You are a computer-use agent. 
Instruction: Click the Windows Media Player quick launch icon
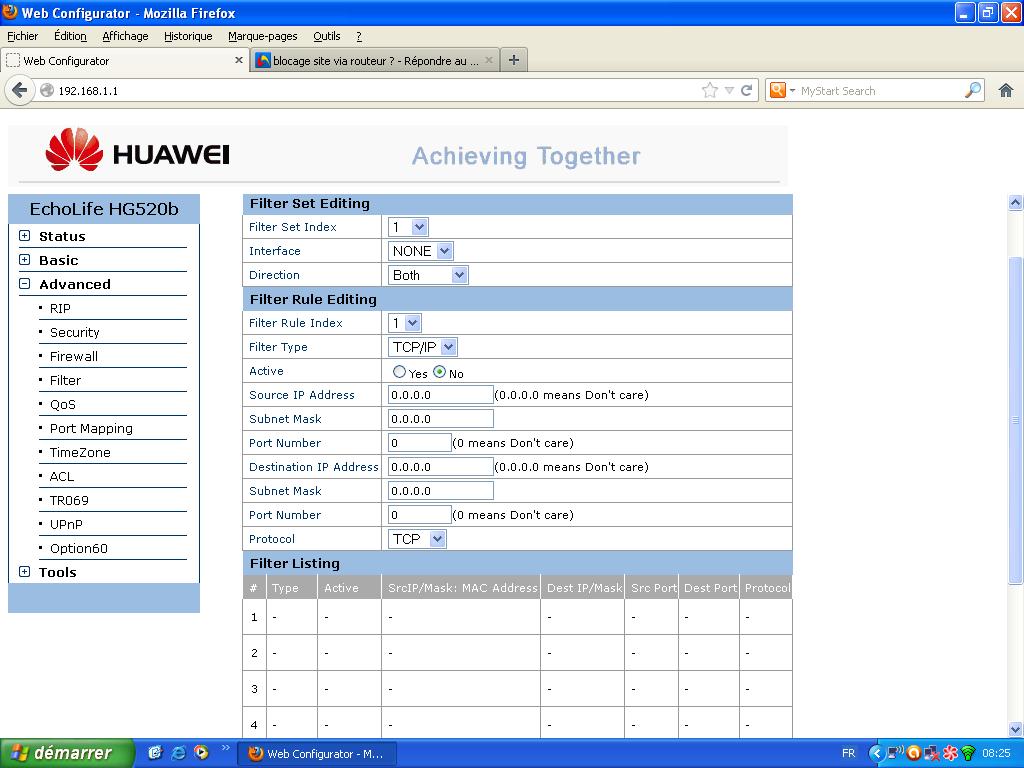coord(202,752)
